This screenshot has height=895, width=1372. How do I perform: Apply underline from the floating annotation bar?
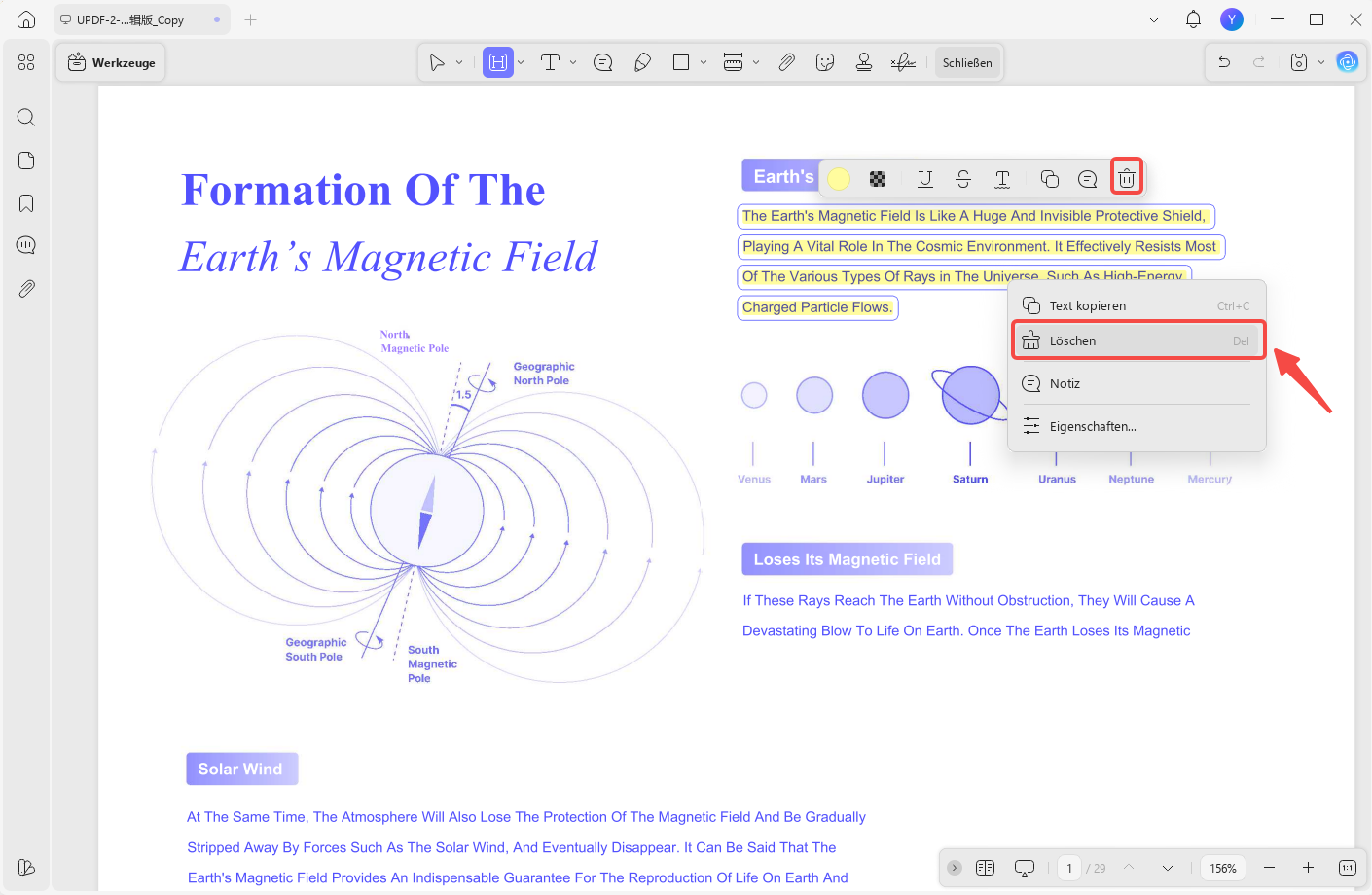[x=925, y=178]
